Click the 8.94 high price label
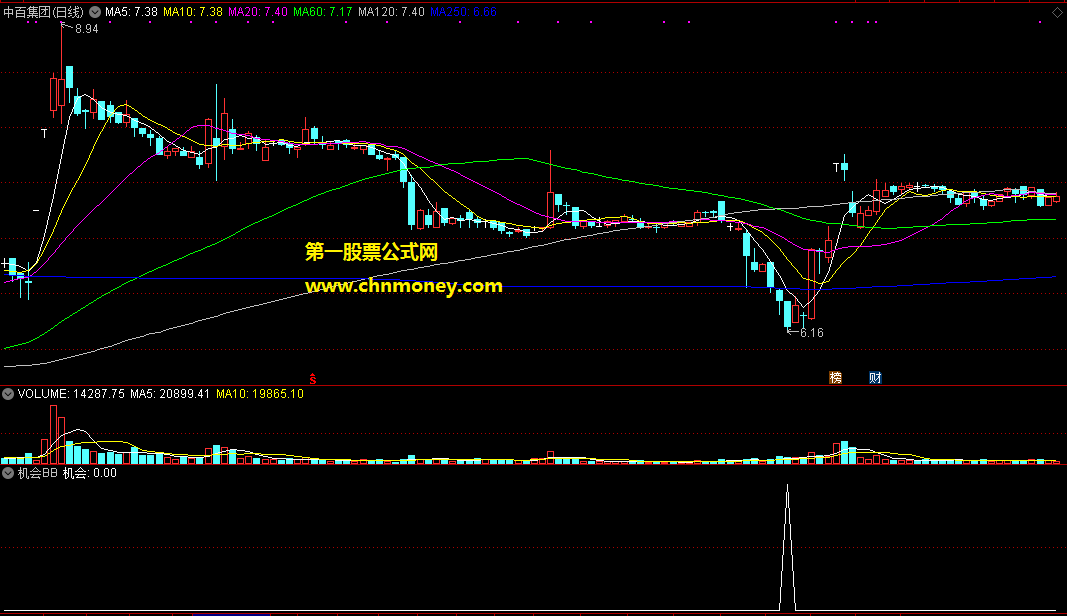 point(86,29)
